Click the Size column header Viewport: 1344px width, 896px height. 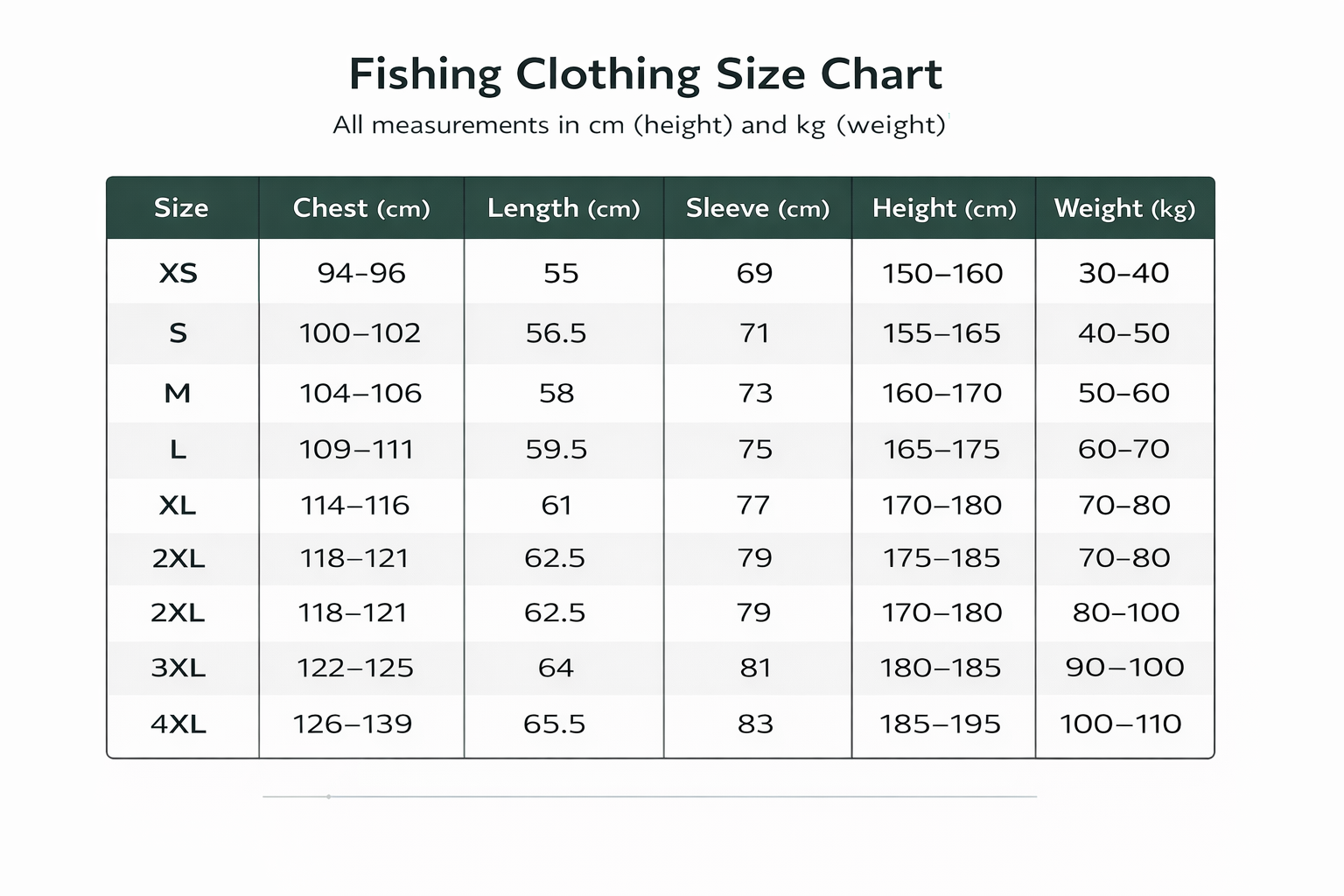[x=181, y=208]
